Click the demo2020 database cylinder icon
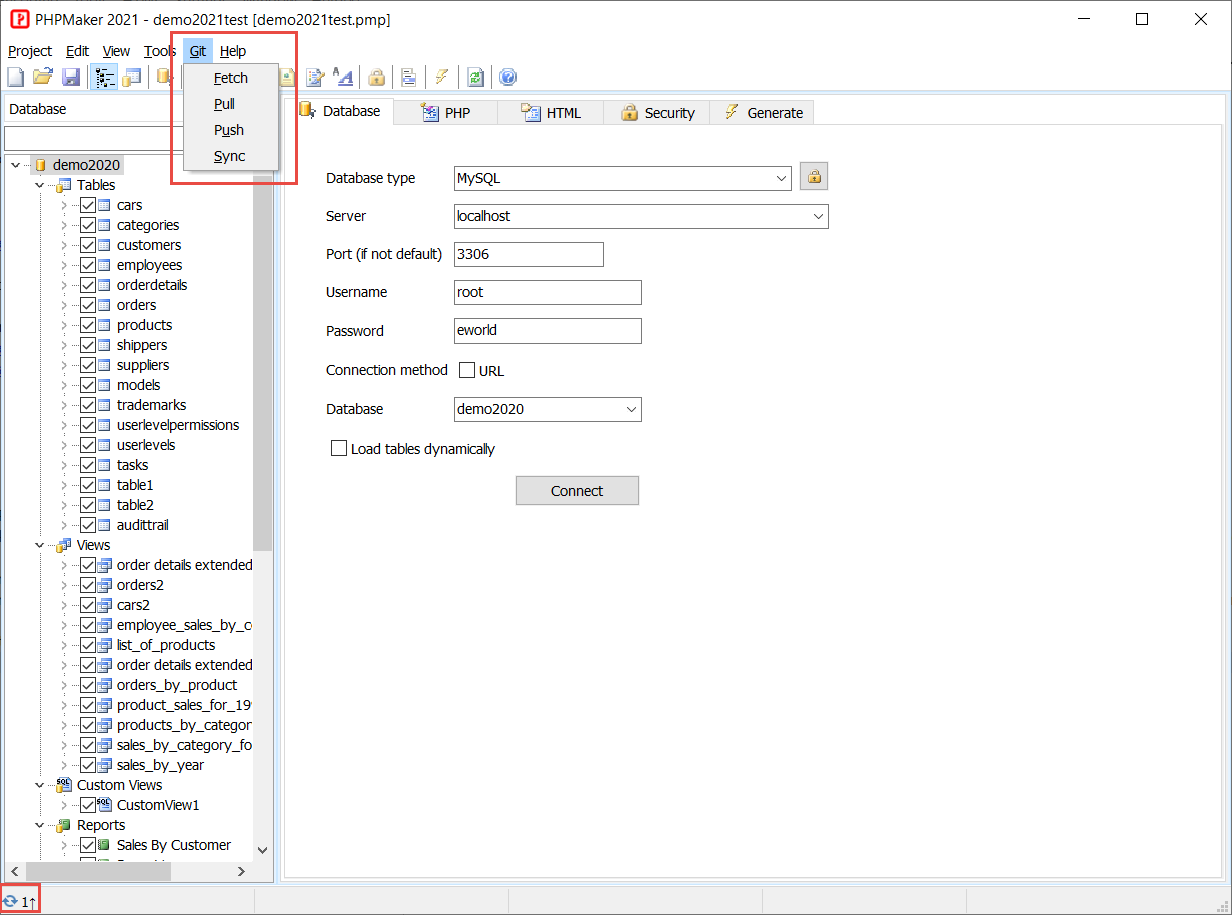Viewport: 1232px width, 915px height. point(41,165)
